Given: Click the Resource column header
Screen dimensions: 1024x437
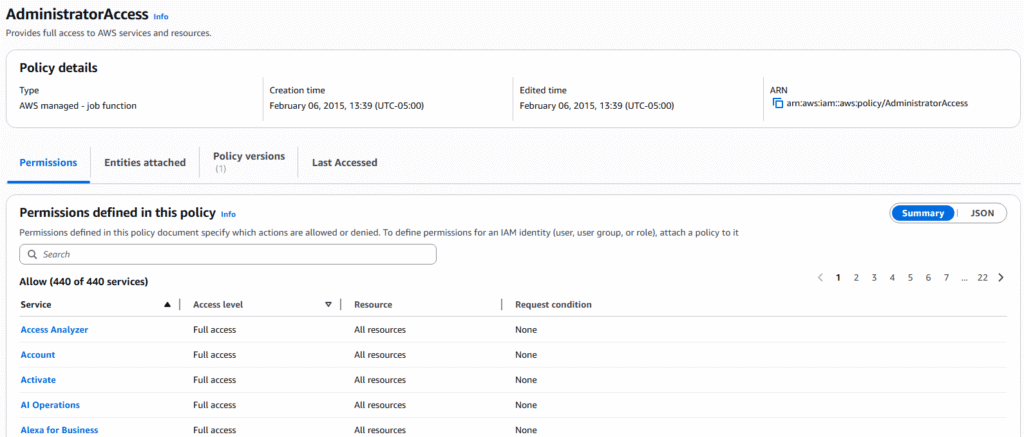Looking at the screenshot, I should coord(373,304).
